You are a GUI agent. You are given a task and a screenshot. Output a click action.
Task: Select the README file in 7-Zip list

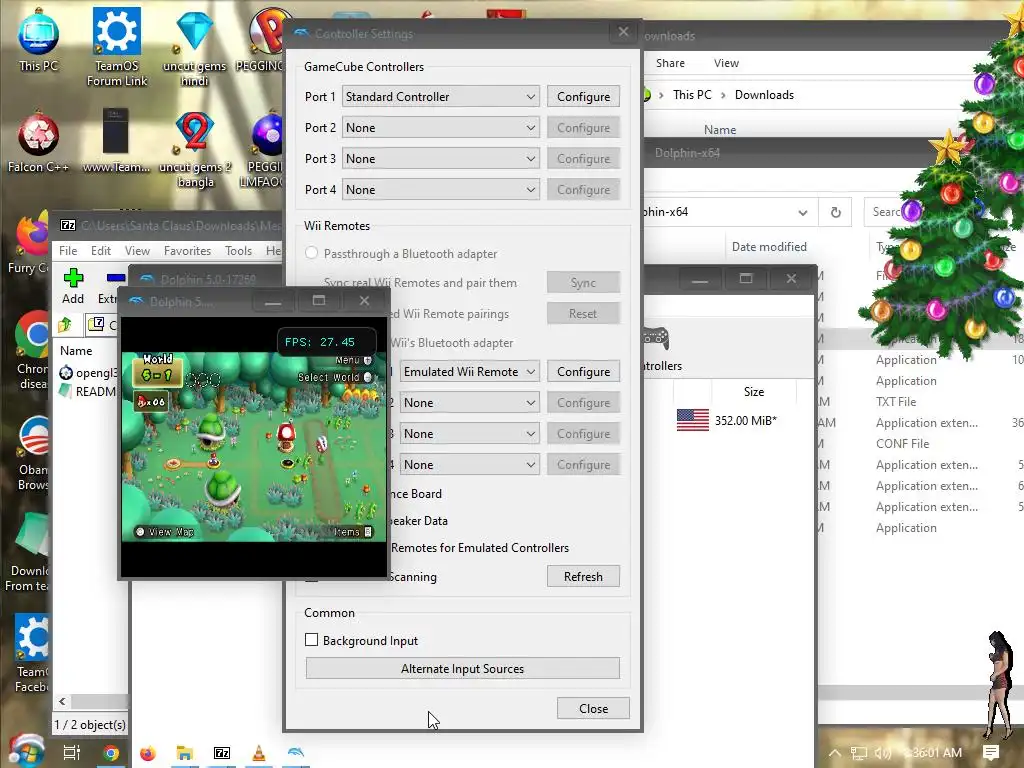88,392
